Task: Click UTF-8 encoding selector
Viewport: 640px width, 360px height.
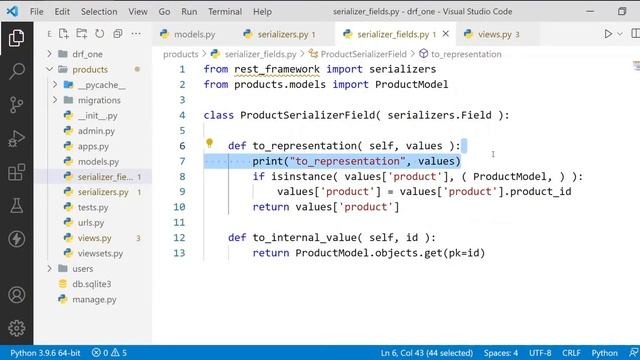Action: 540,353
